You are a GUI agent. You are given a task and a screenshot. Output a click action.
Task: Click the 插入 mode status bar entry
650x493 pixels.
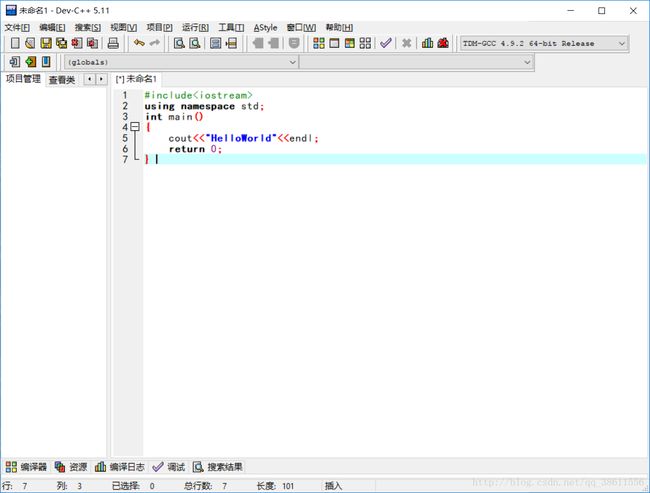click(333, 486)
